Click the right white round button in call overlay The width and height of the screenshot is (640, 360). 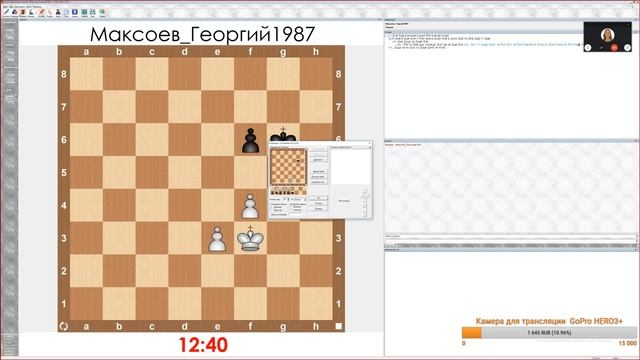(627, 48)
